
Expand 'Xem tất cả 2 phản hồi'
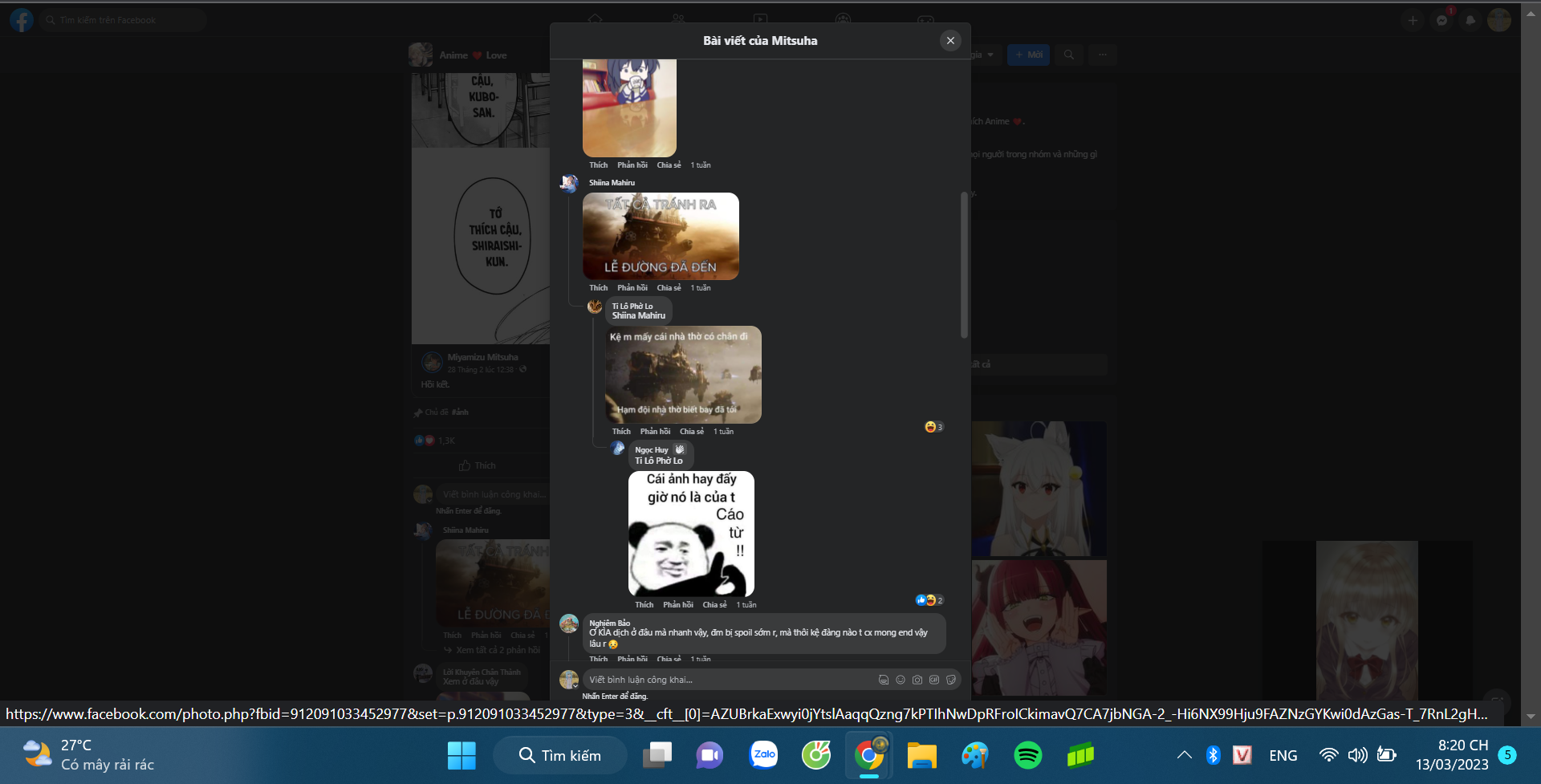pos(498,650)
